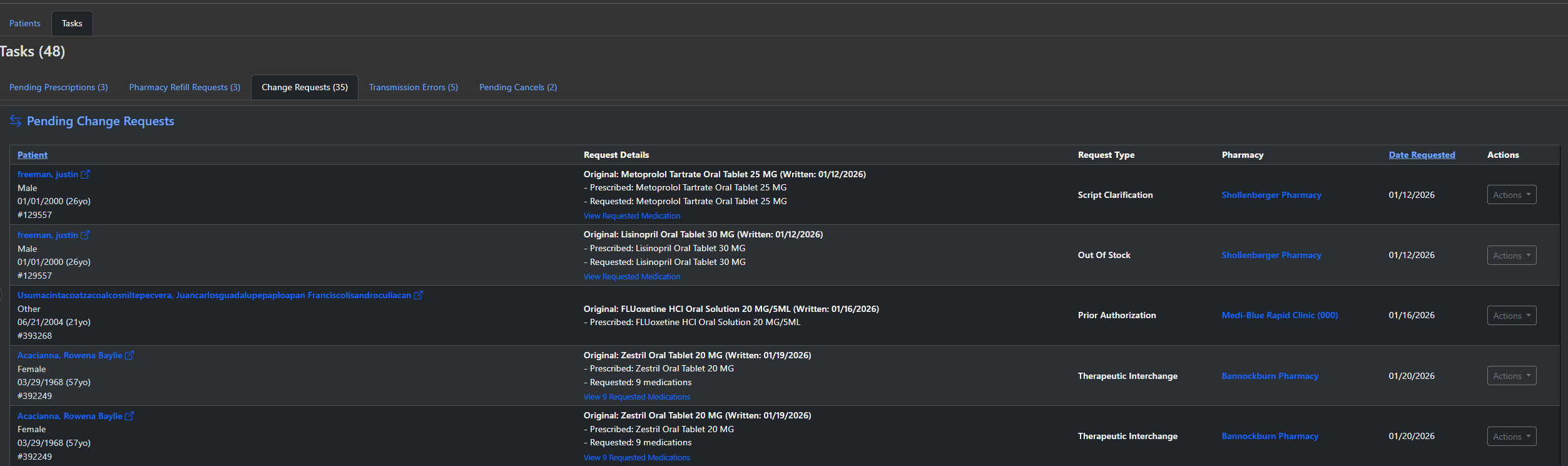1568x466 pixels.
Task: Open Actions dropdown for first Zestril Therapeutic Interchange
Action: pos(1511,376)
